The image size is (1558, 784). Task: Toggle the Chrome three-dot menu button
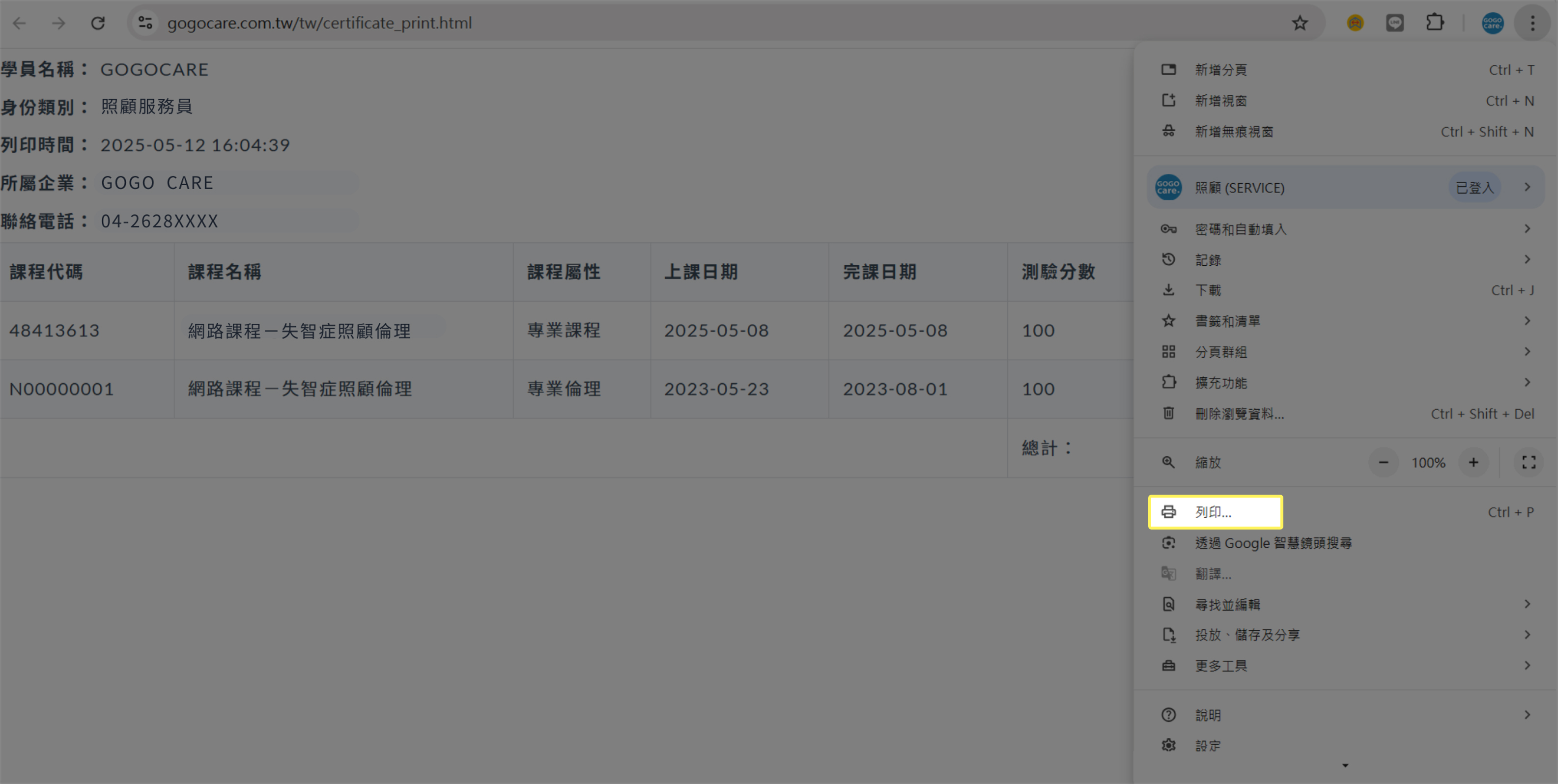click(x=1532, y=23)
